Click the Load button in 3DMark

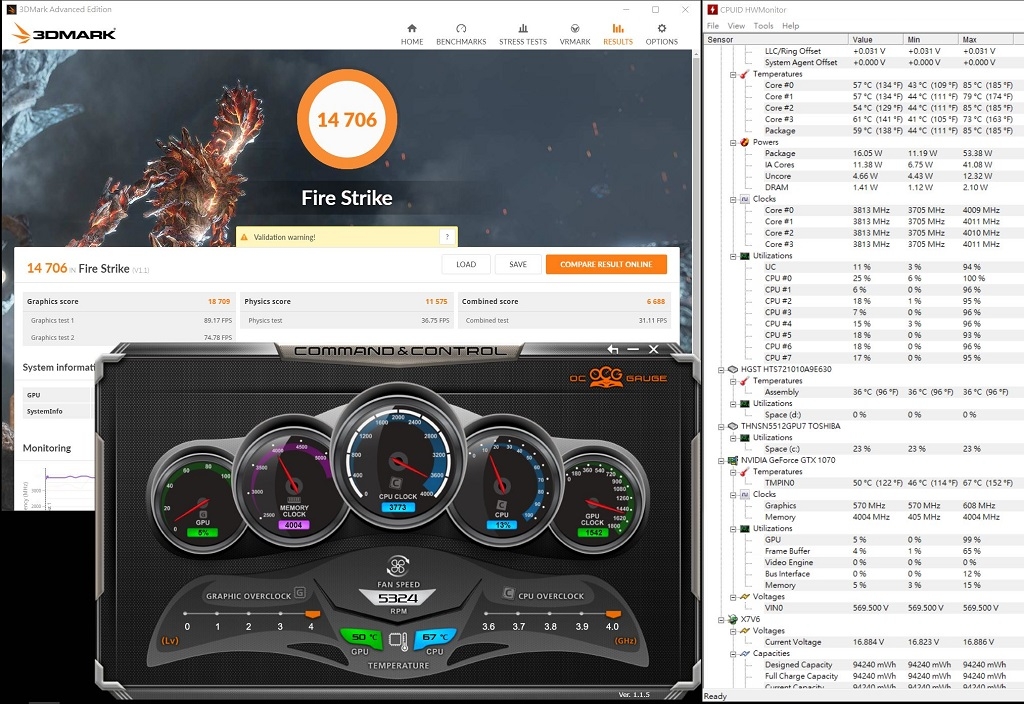click(x=466, y=264)
